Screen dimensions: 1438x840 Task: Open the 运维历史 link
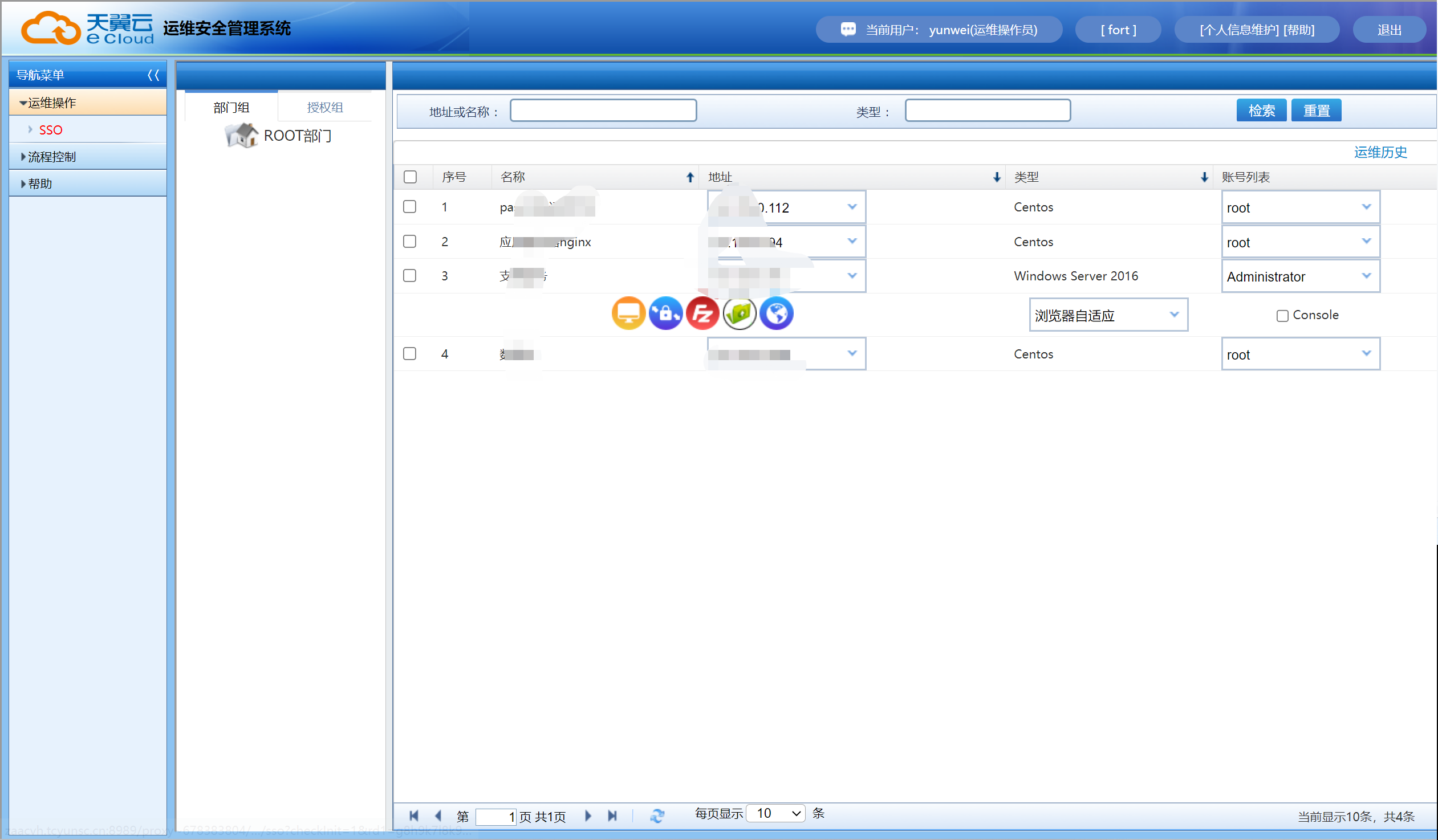pyautogui.click(x=1380, y=152)
